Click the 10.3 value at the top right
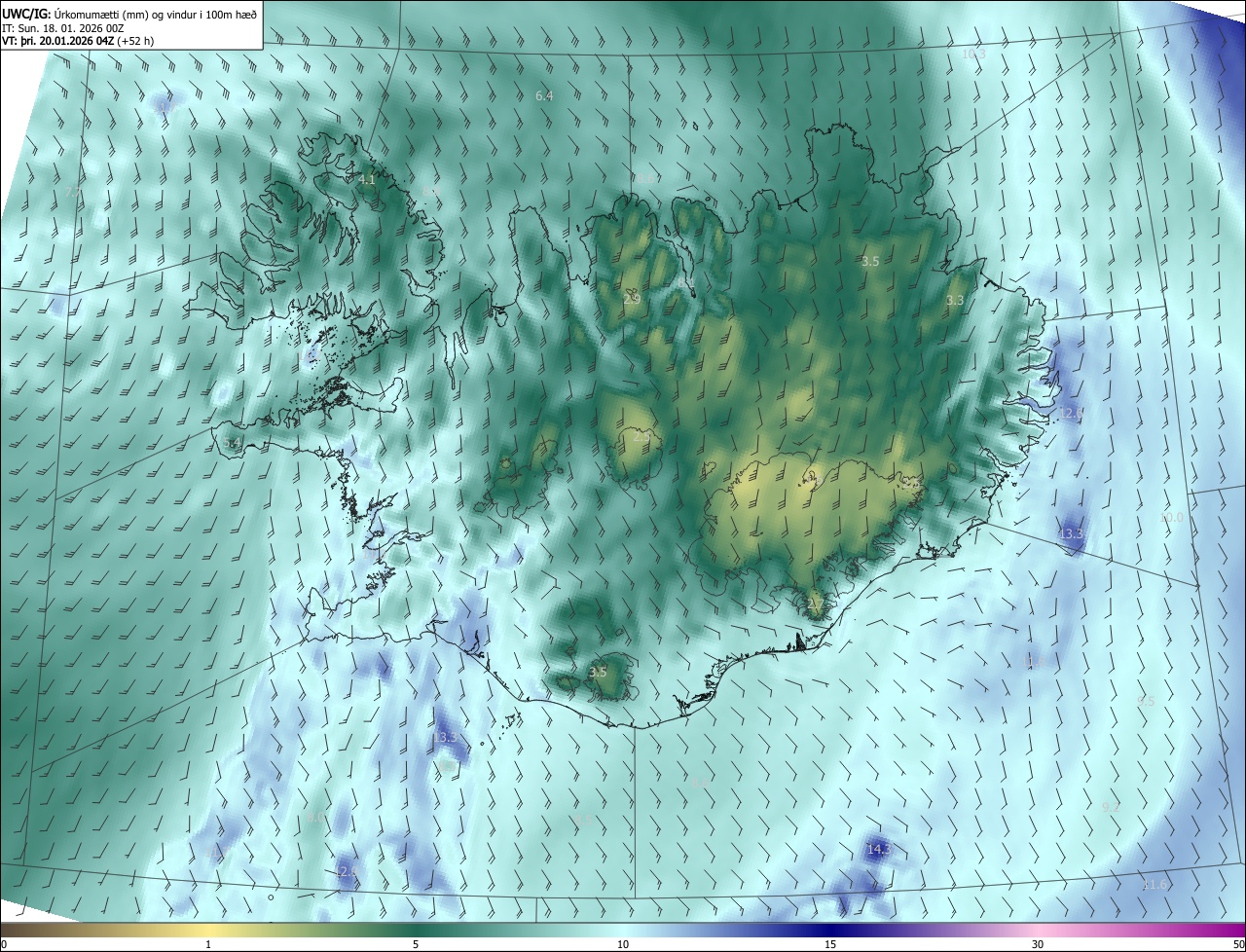1246x952 pixels. [973, 54]
